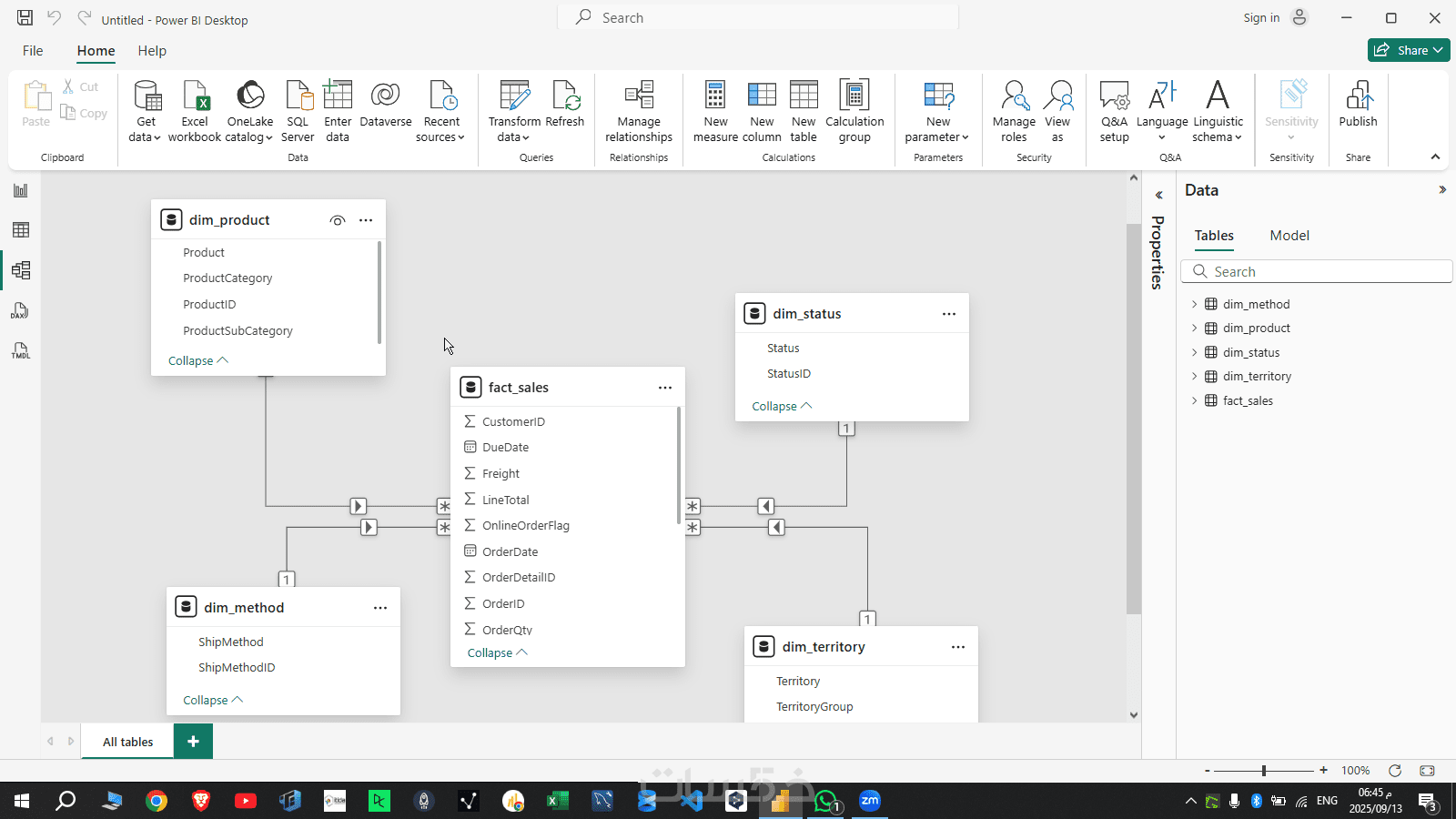Refresh the data model
The image size is (1456, 819).
coord(565,104)
